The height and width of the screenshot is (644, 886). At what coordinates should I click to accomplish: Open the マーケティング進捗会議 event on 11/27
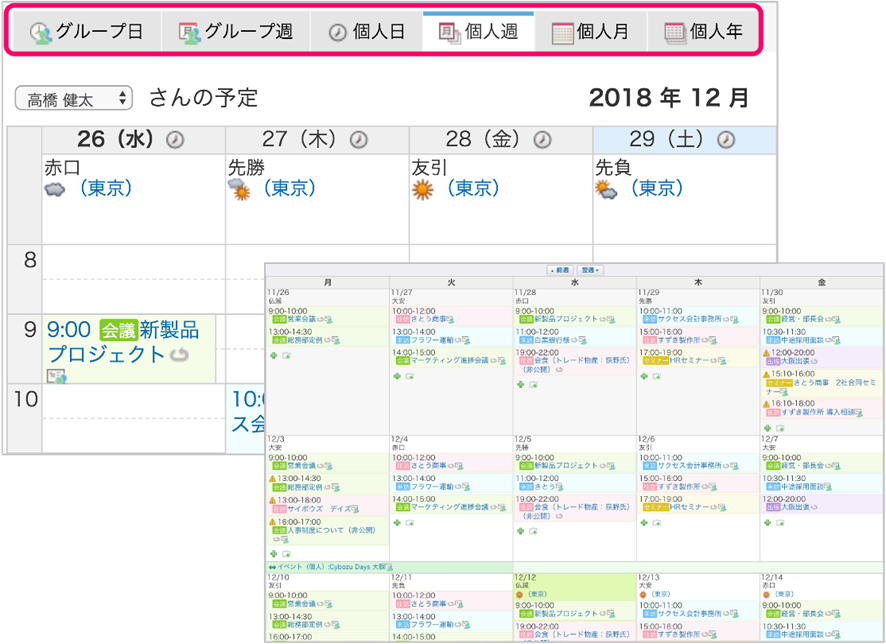click(x=450, y=360)
